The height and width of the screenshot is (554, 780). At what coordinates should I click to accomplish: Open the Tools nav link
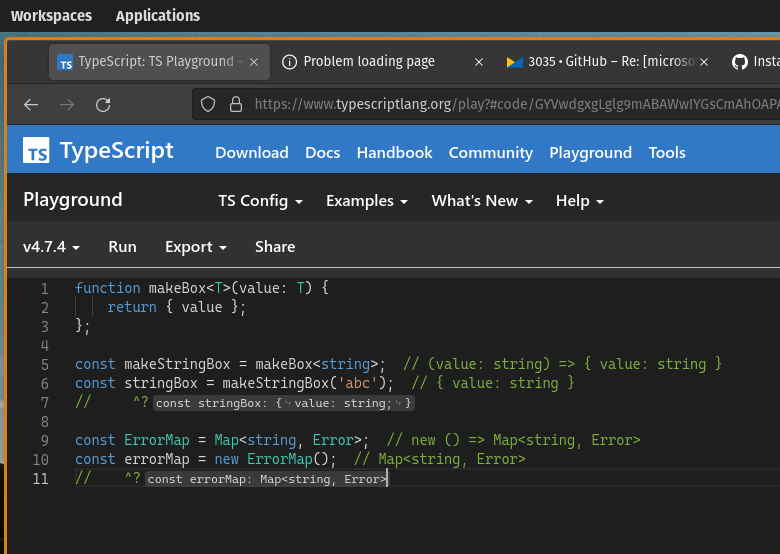(x=667, y=153)
